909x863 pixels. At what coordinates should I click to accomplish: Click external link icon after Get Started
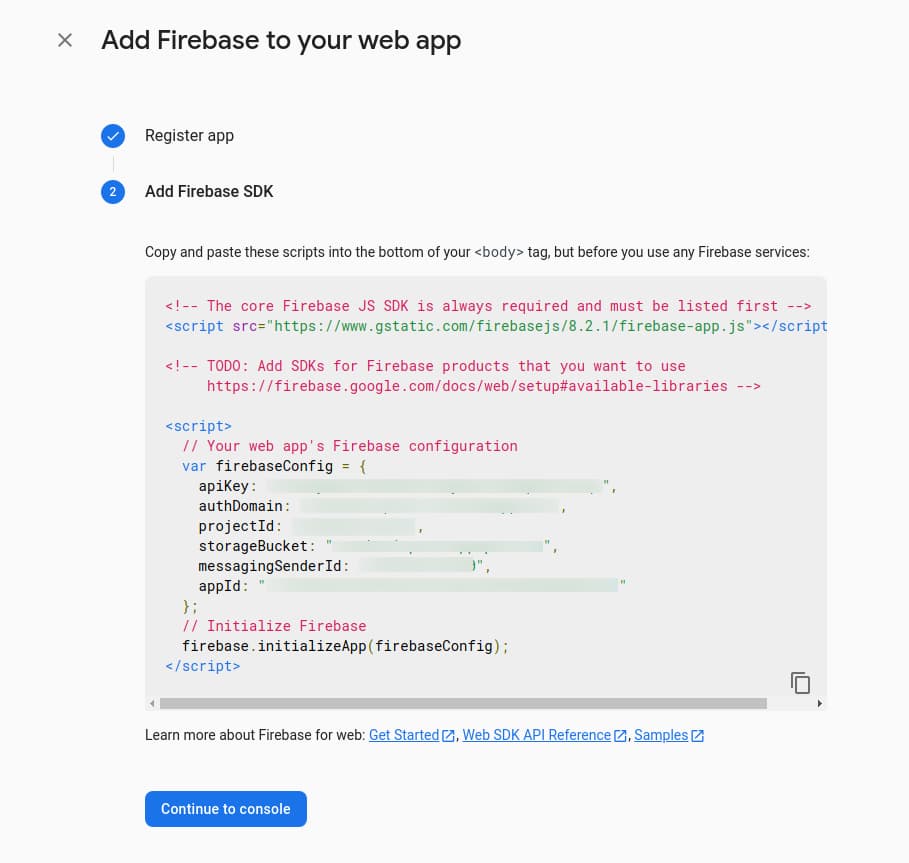(448, 735)
